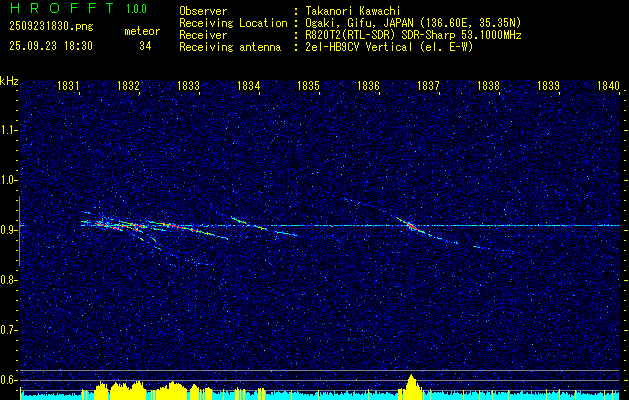The height and width of the screenshot is (400, 629).
Task: Click the Receiving Location Ogaki, Gifu text
Action: 413,23
